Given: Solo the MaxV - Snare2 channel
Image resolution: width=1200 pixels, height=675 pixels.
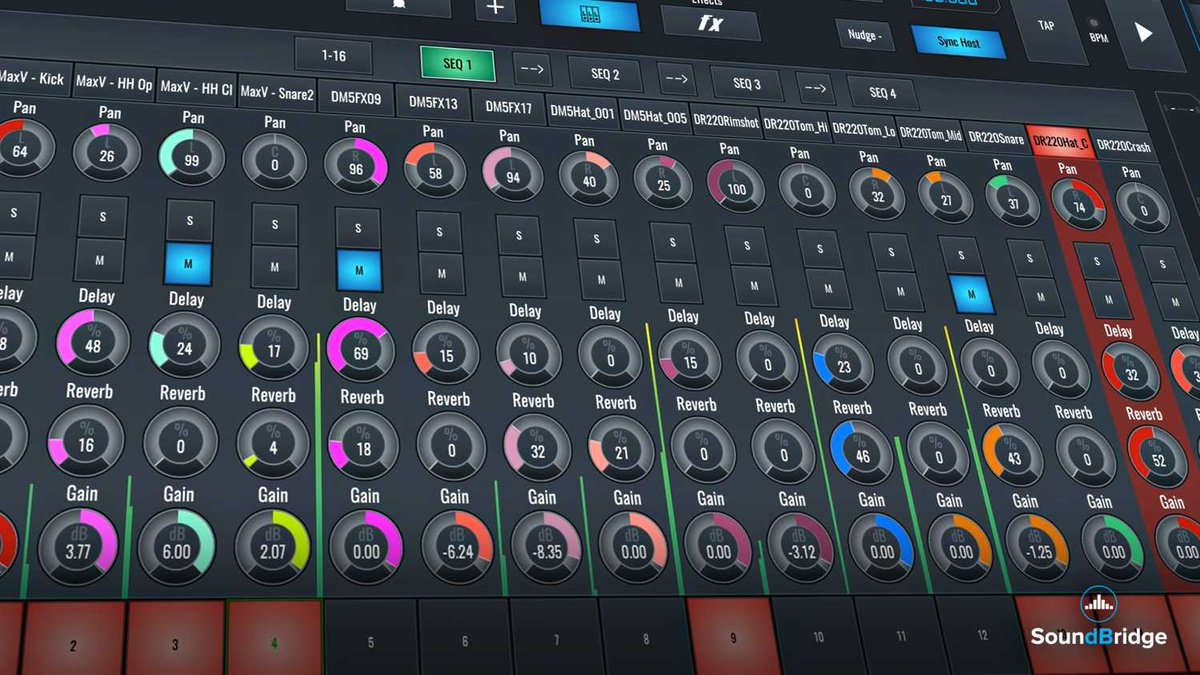Looking at the screenshot, I should [x=275, y=224].
